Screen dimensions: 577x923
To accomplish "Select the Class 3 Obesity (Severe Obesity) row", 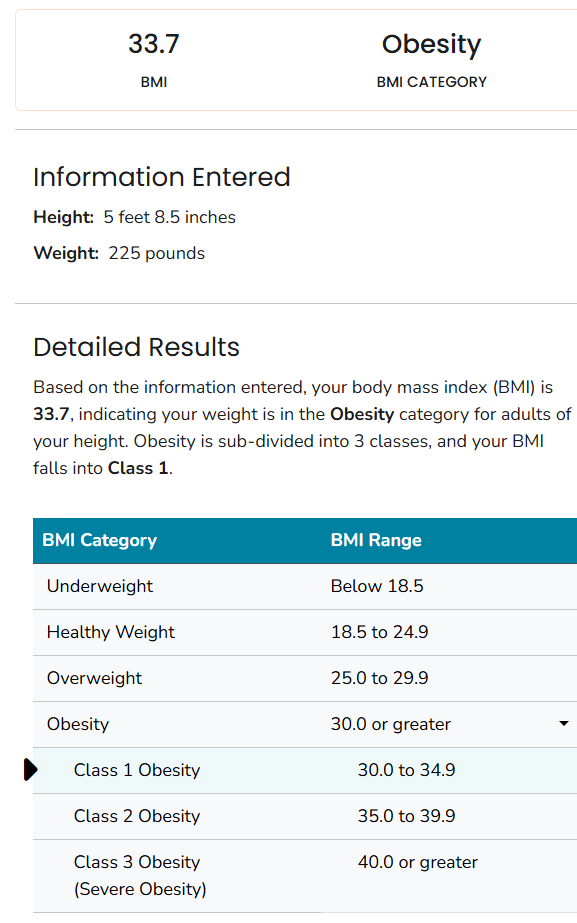I will coord(305,876).
